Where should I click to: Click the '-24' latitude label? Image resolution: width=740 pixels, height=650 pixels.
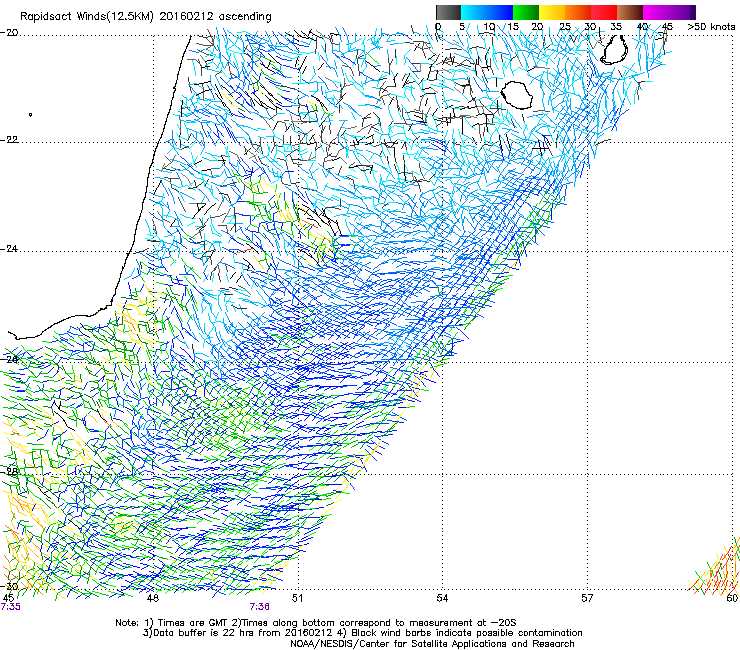[9, 249]
